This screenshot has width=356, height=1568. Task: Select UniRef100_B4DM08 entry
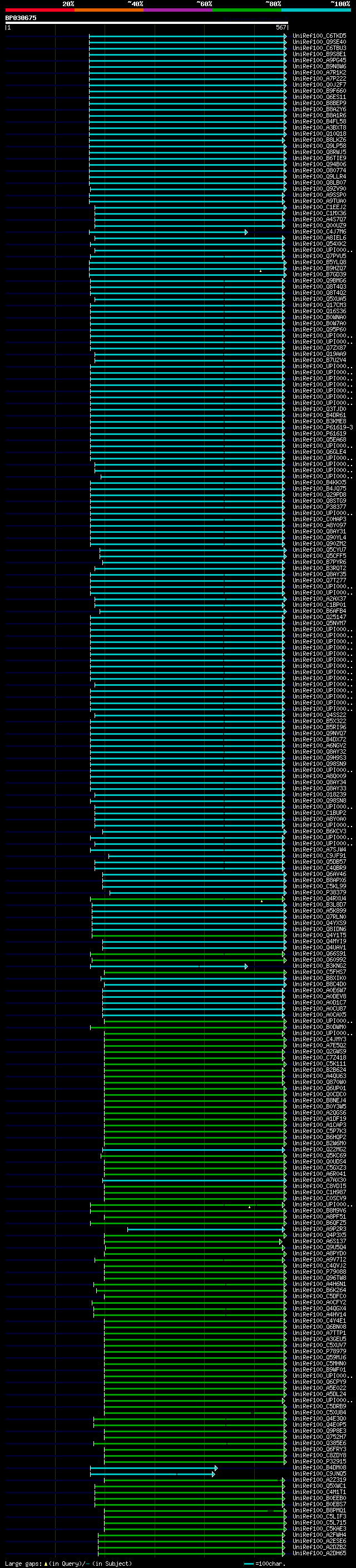coord(319,1467)
